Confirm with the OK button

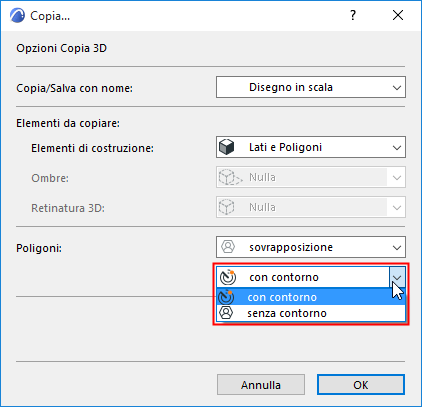tap(361, 385)
